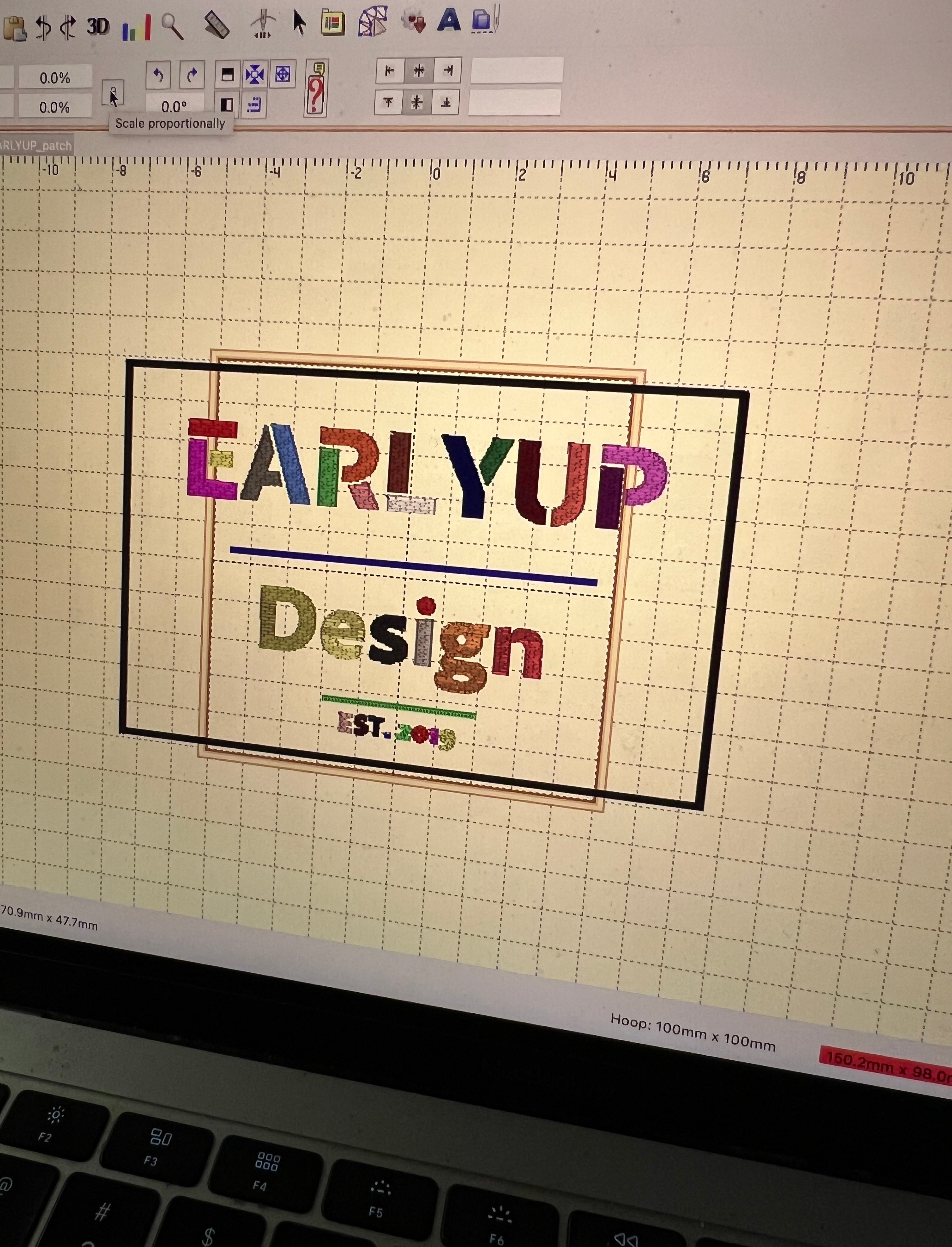952x1247 pixels.
Task: Click the lower blank field beside alignment buttons
Action: tap(514, 103)
